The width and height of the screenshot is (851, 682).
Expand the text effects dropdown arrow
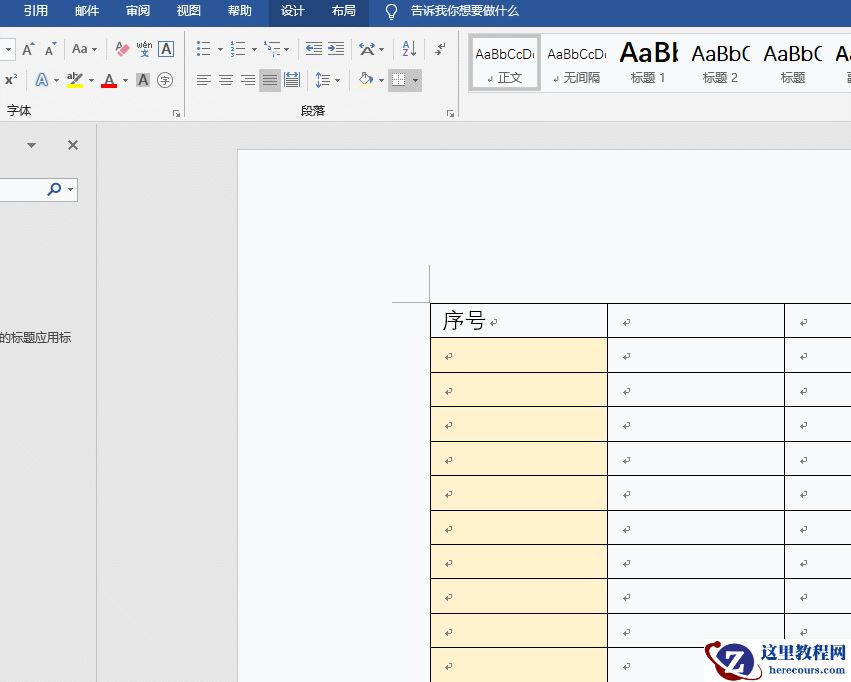click(56, 81)
